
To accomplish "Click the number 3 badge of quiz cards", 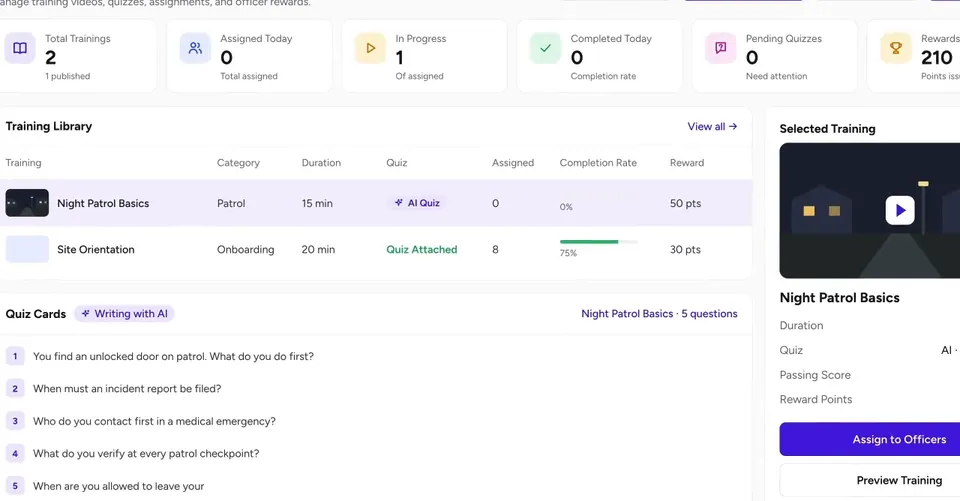I will [15, 421].
